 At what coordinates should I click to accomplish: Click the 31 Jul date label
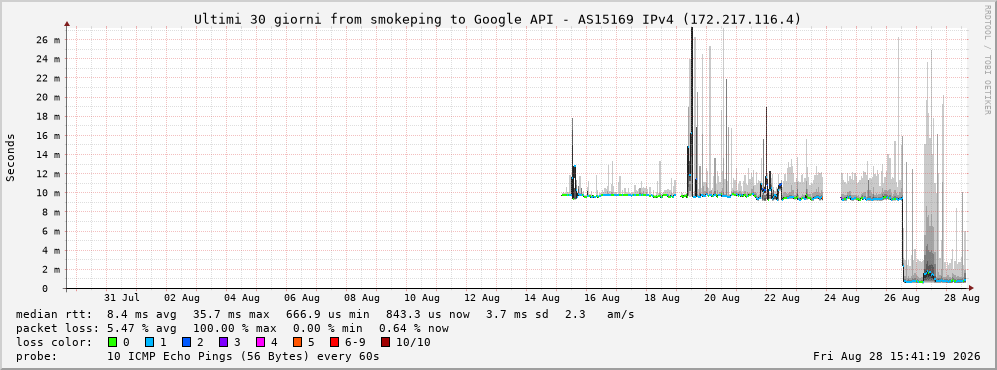pos(121,298)
